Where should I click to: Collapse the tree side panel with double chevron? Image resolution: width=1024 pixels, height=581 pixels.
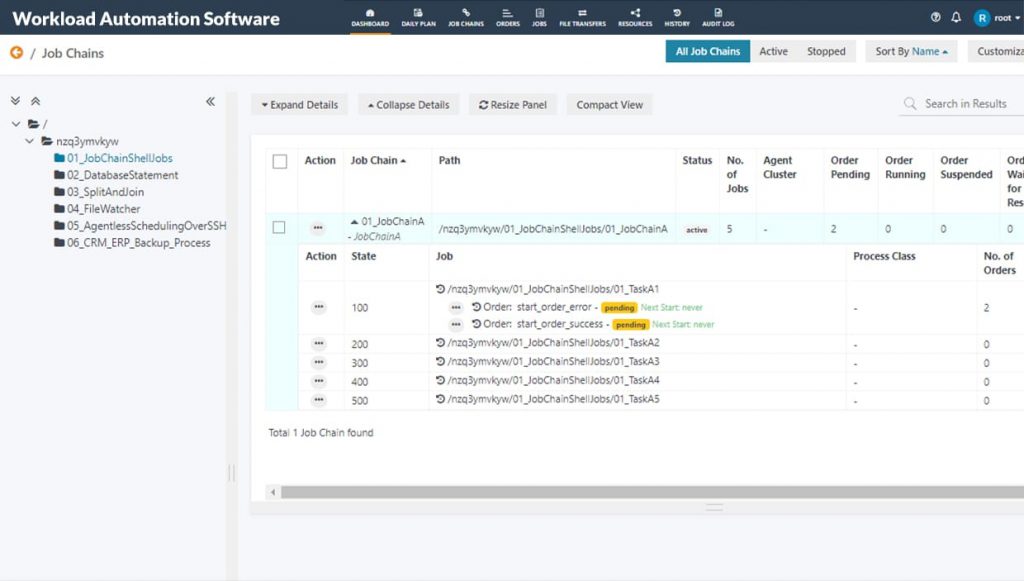tap(210, 101)
